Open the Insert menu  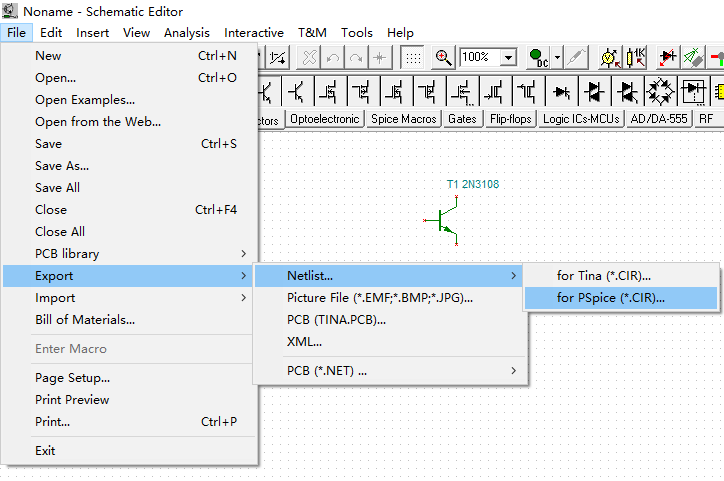[92, 33]
